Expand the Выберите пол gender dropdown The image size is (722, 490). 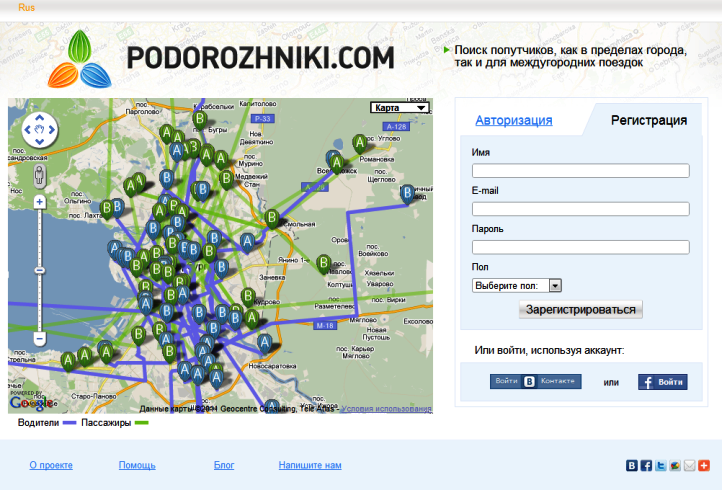pyautogui.click(x=518, y=286)
